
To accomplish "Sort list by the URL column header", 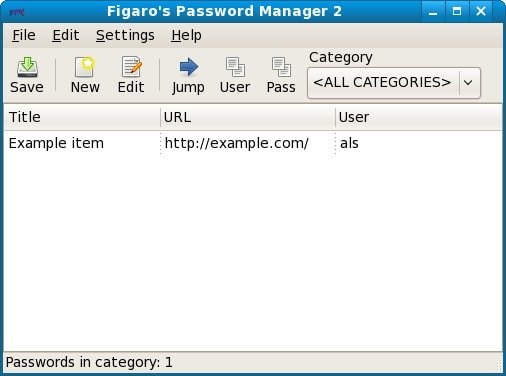I will click(x=248, y=117).
